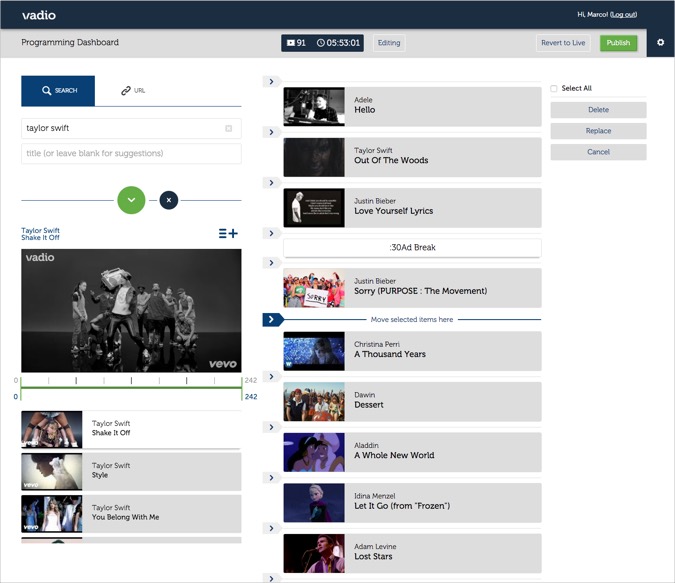The width and height of the screenshot is (675, 583).
Task: Expand the chevron above Out Of The Woods
Action: tap(271, 132)
